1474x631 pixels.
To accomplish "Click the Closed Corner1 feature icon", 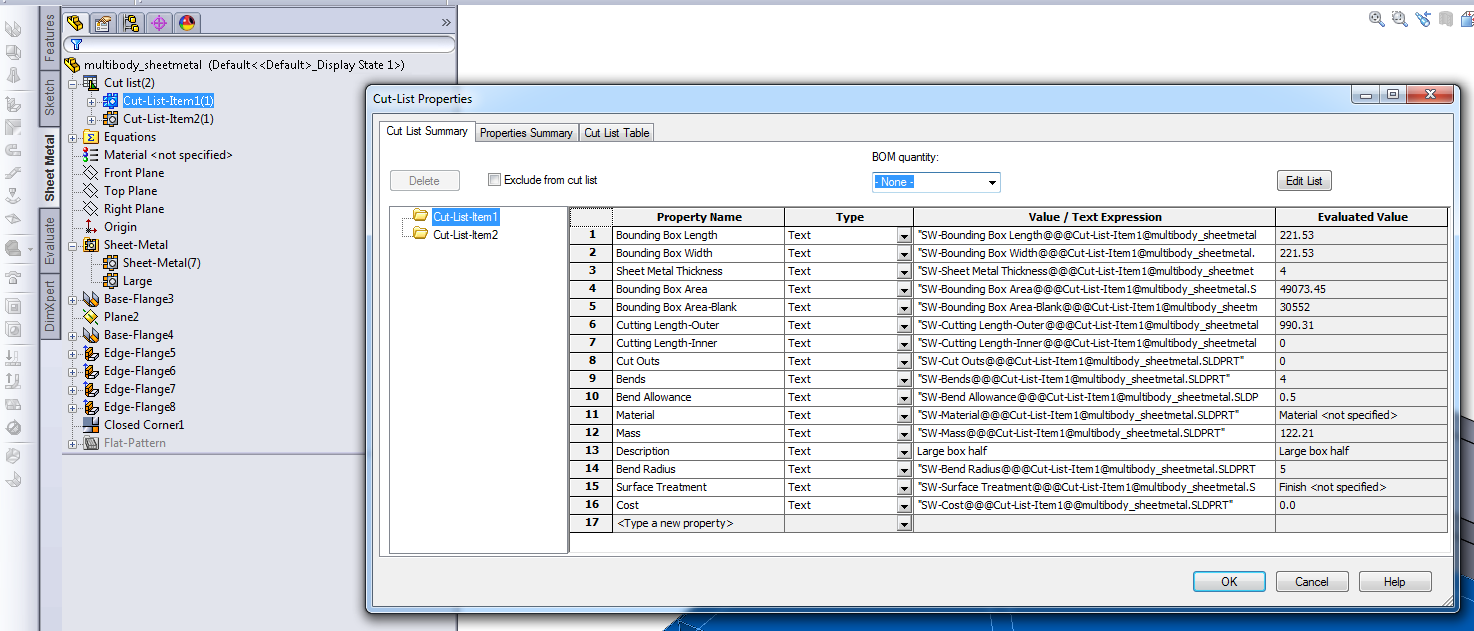I will pos(92,425).
